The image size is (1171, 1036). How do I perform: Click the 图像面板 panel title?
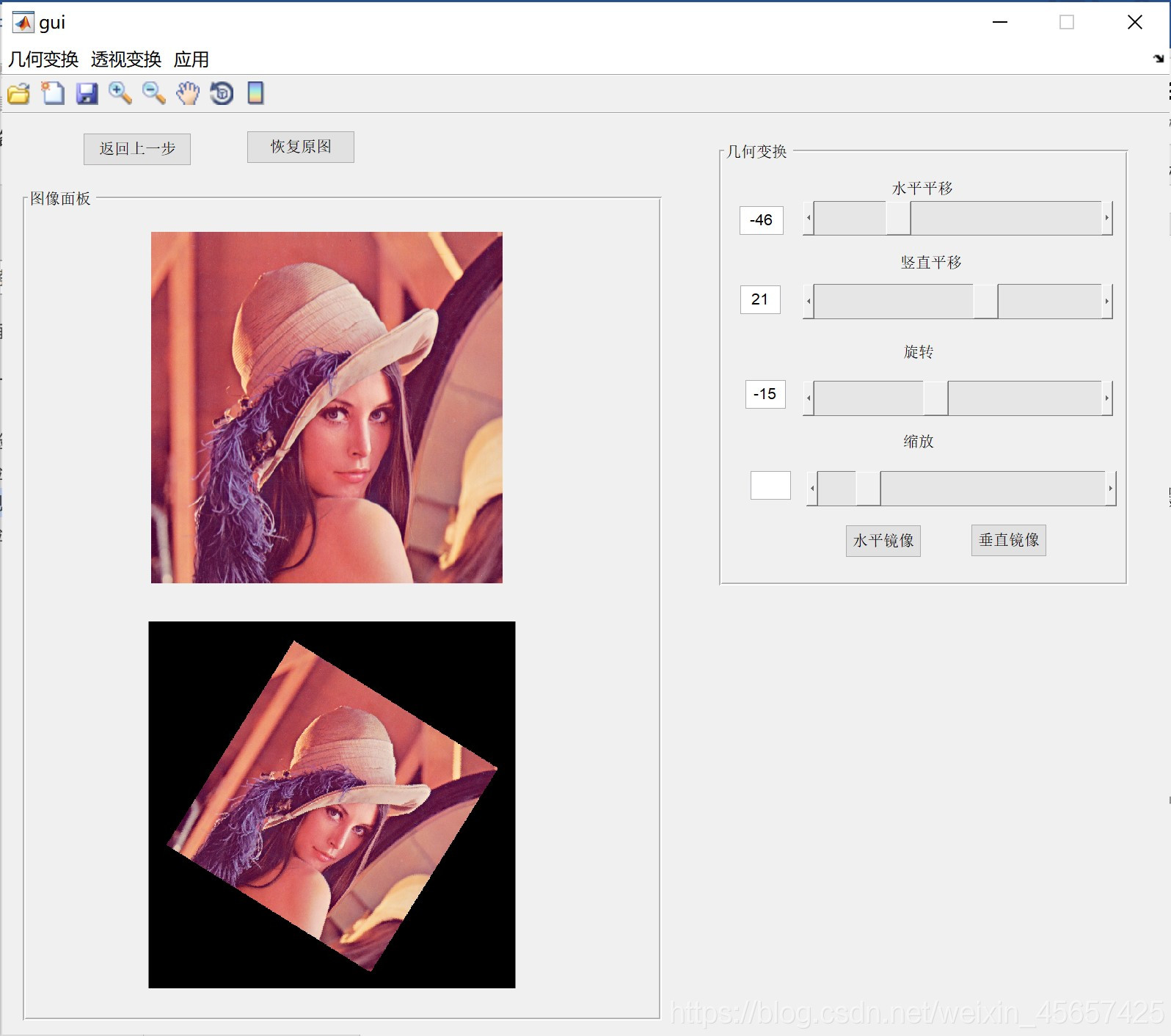(60, 199)
